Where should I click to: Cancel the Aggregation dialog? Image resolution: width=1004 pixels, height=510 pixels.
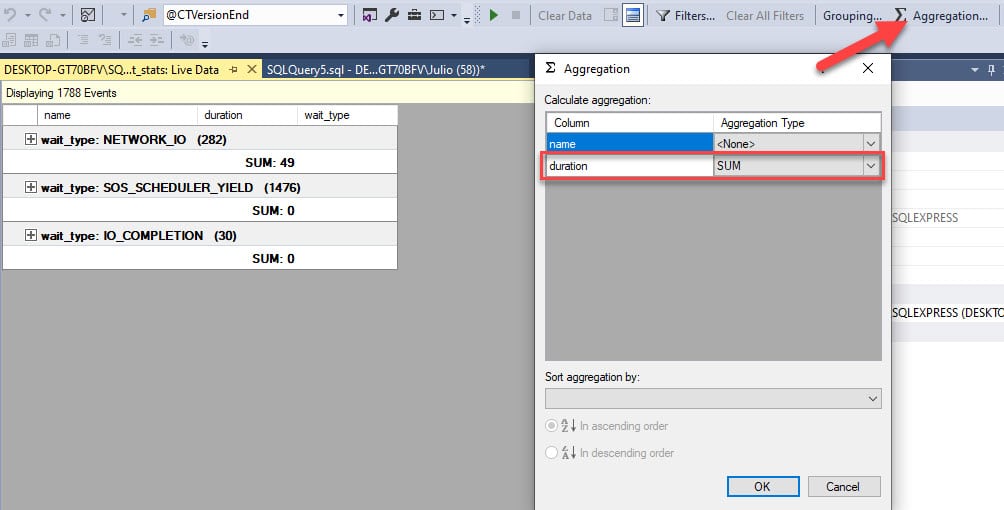[x=843, y=486]
